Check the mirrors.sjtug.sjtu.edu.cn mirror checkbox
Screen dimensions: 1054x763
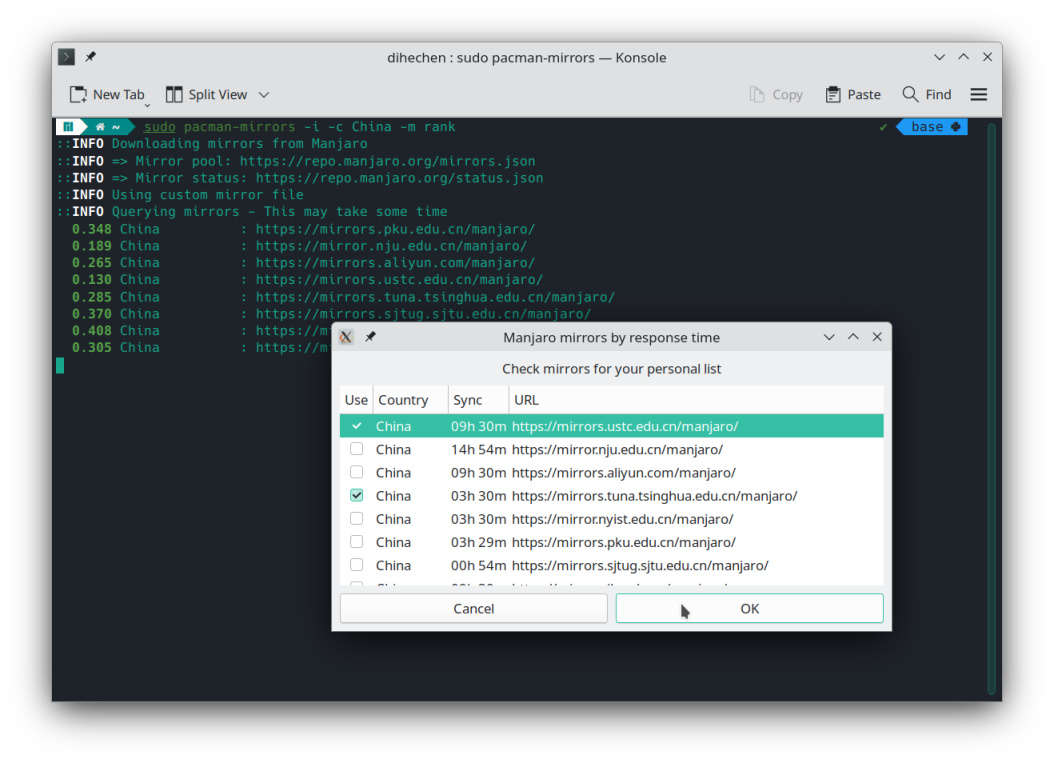coord(356,565)
